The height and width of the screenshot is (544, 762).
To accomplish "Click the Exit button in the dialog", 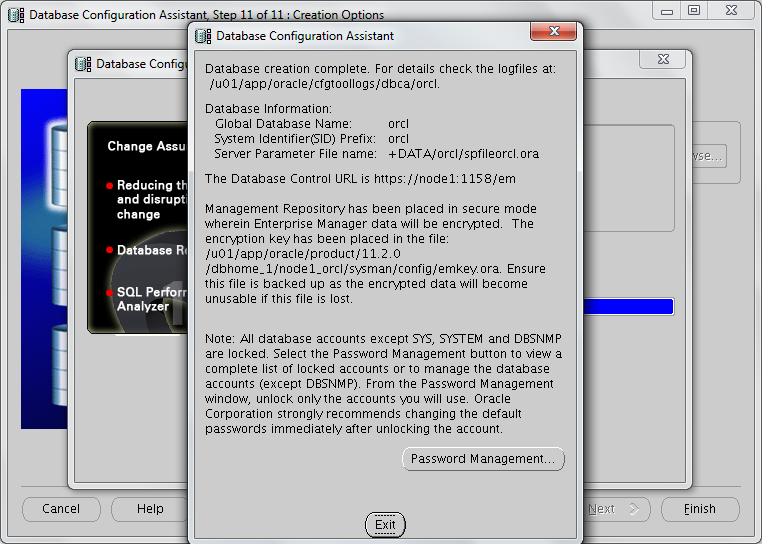I will tap(385, 525).
